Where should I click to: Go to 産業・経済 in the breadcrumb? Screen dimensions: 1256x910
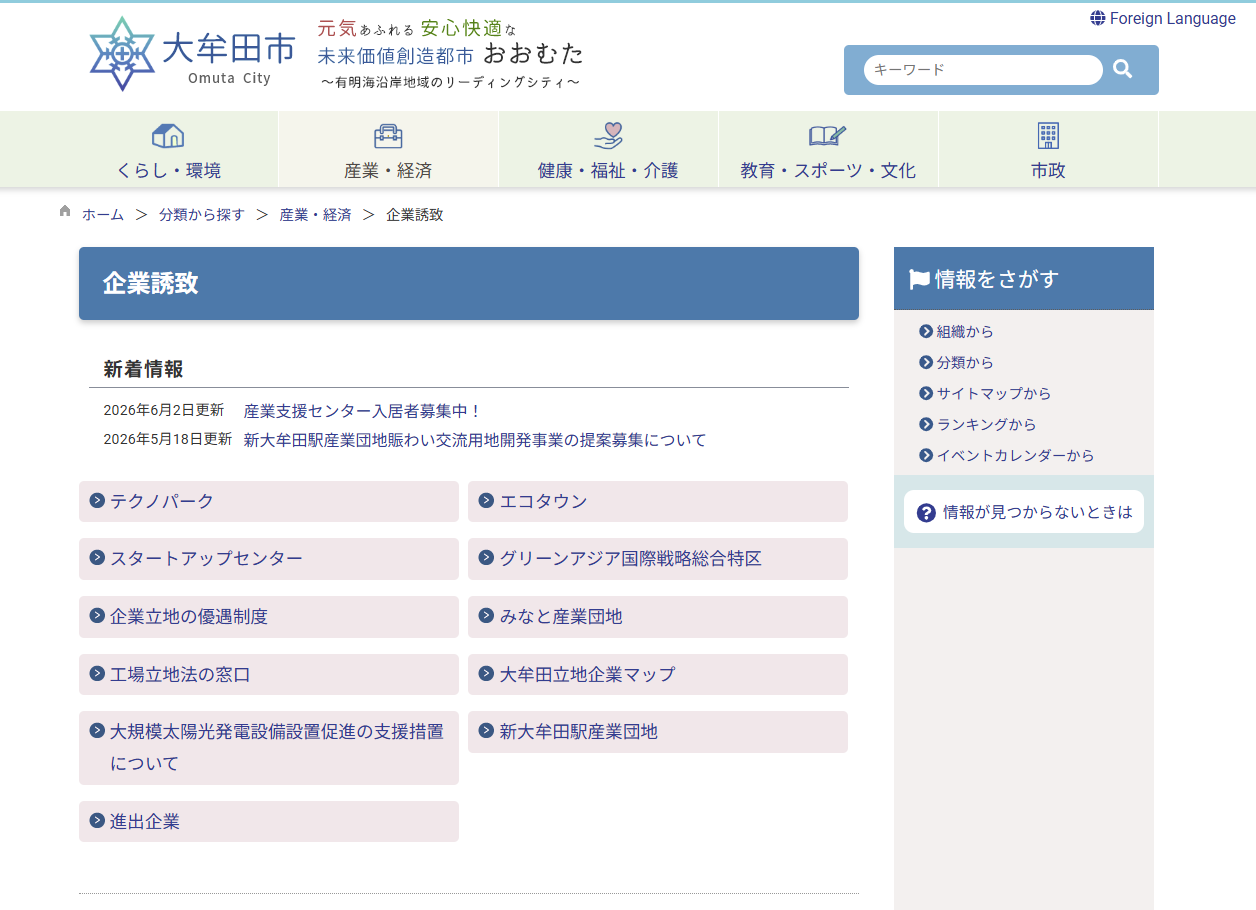pyautogui.click(x=315, y=215)
